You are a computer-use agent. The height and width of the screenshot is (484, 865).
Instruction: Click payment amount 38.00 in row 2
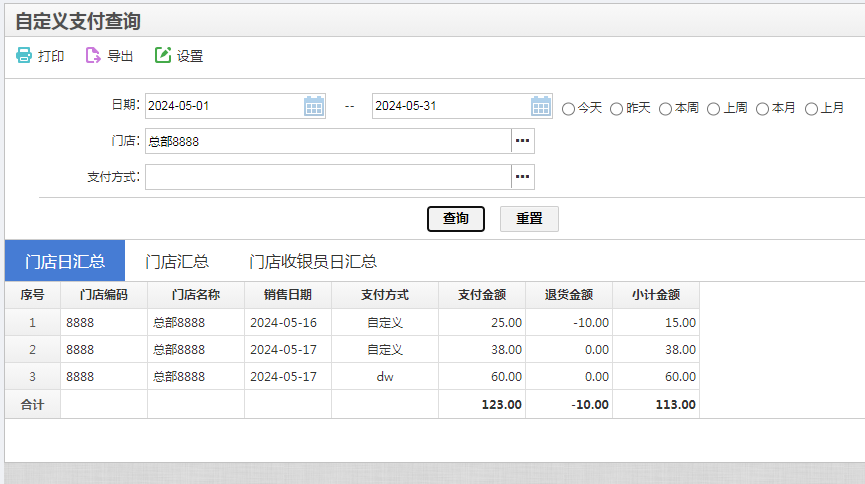click(482, 349)
